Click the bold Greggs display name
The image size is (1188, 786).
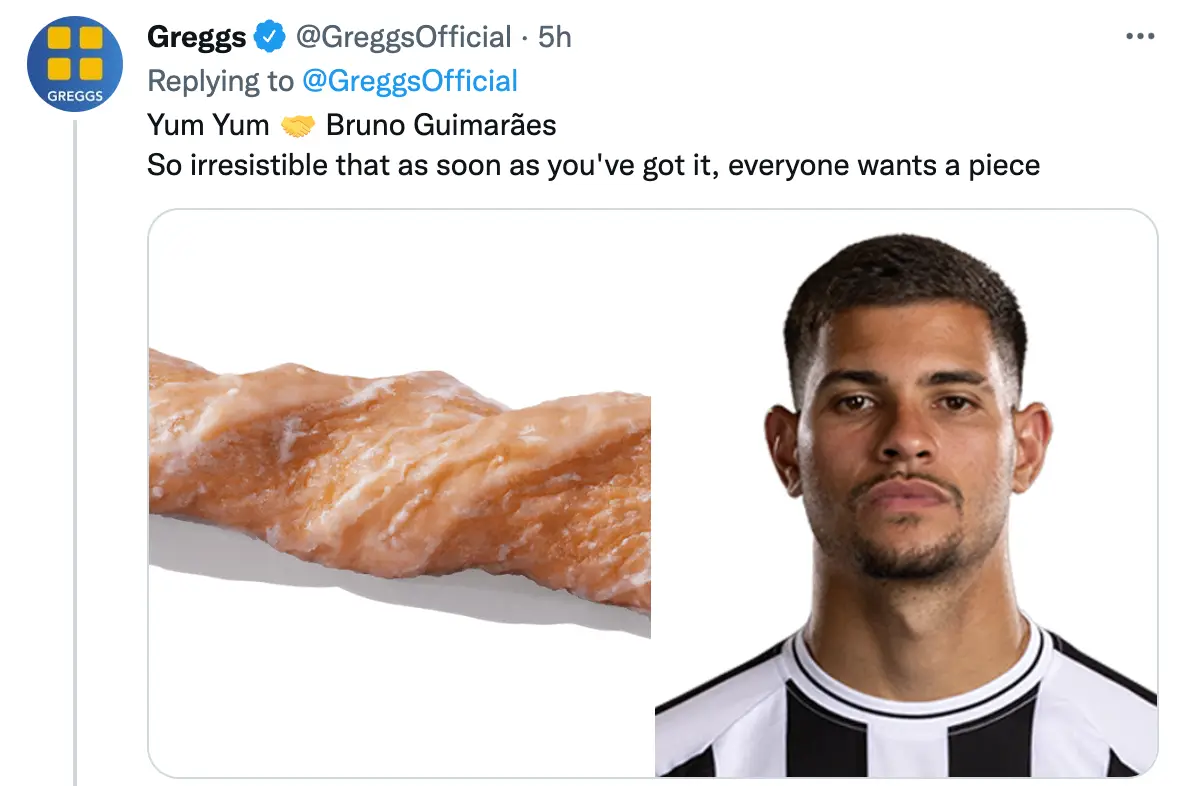coord(196,38)
